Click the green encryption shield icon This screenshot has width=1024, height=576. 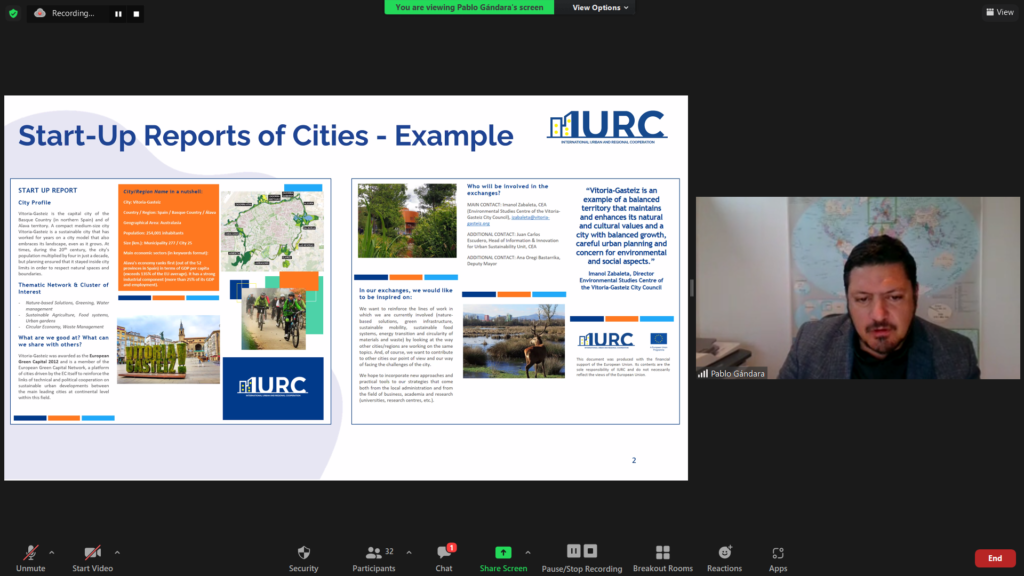pos(14,13)
